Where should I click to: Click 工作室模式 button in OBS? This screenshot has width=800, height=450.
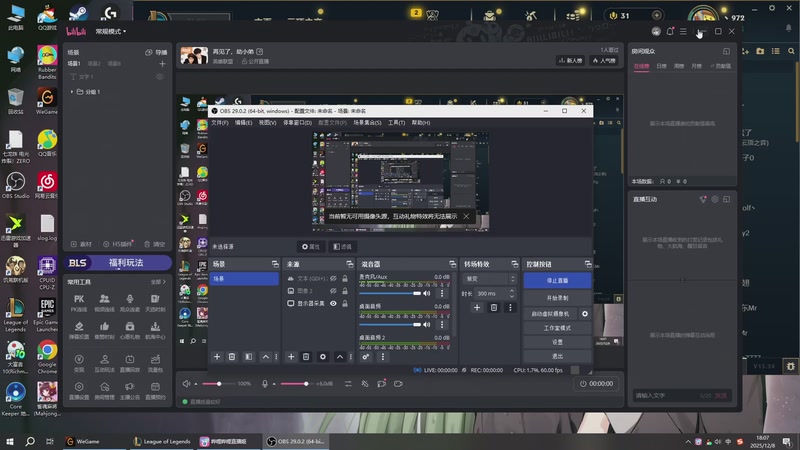(557, 328)
